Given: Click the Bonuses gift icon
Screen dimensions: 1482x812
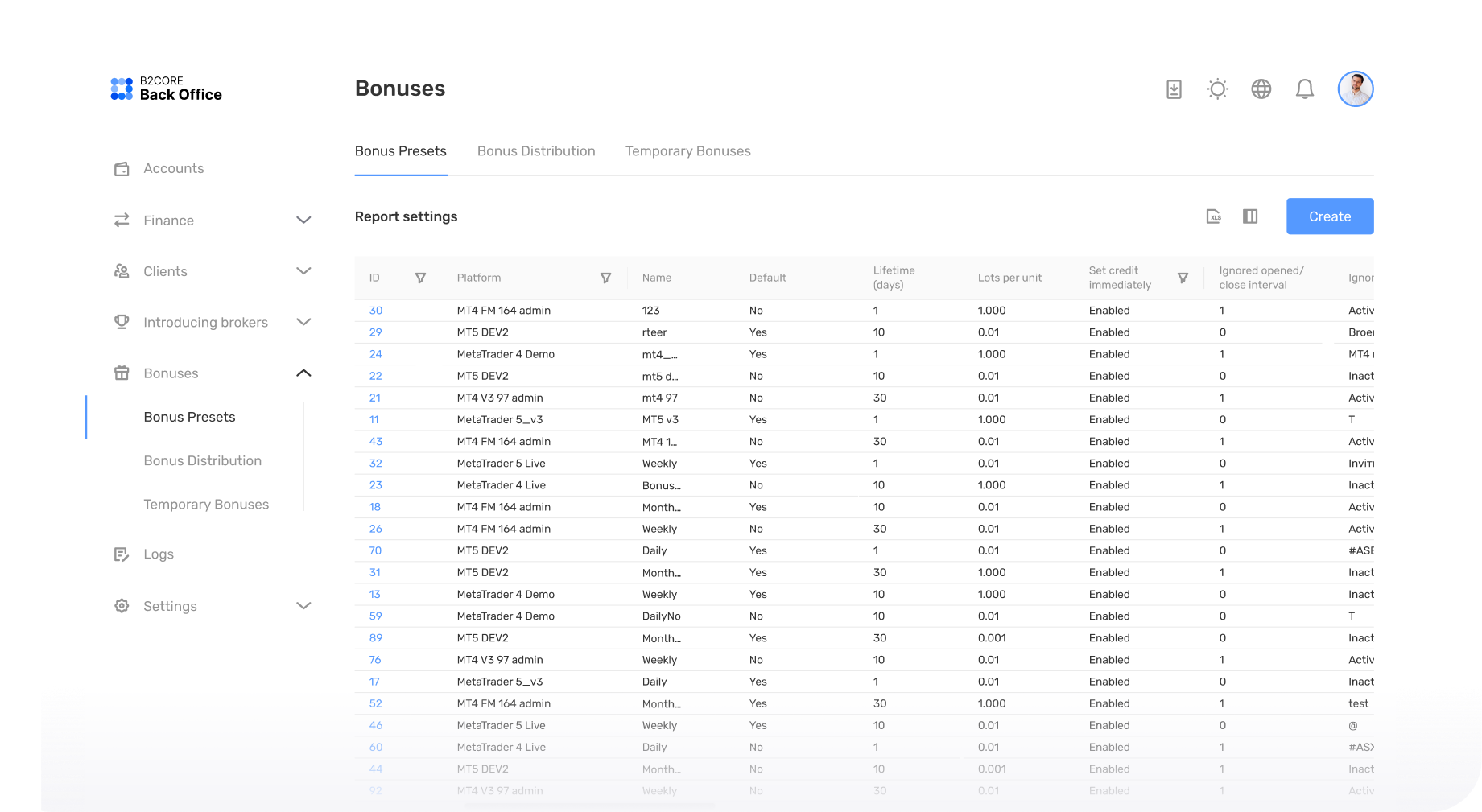Looking at the screenshot, I should tap(122, 373).
